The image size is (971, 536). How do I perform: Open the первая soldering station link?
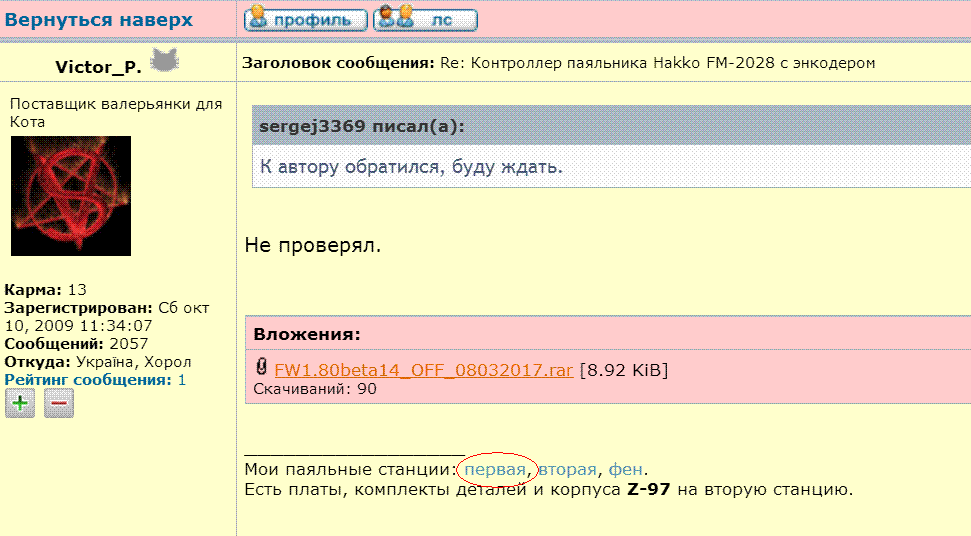[x=495, y=469]
